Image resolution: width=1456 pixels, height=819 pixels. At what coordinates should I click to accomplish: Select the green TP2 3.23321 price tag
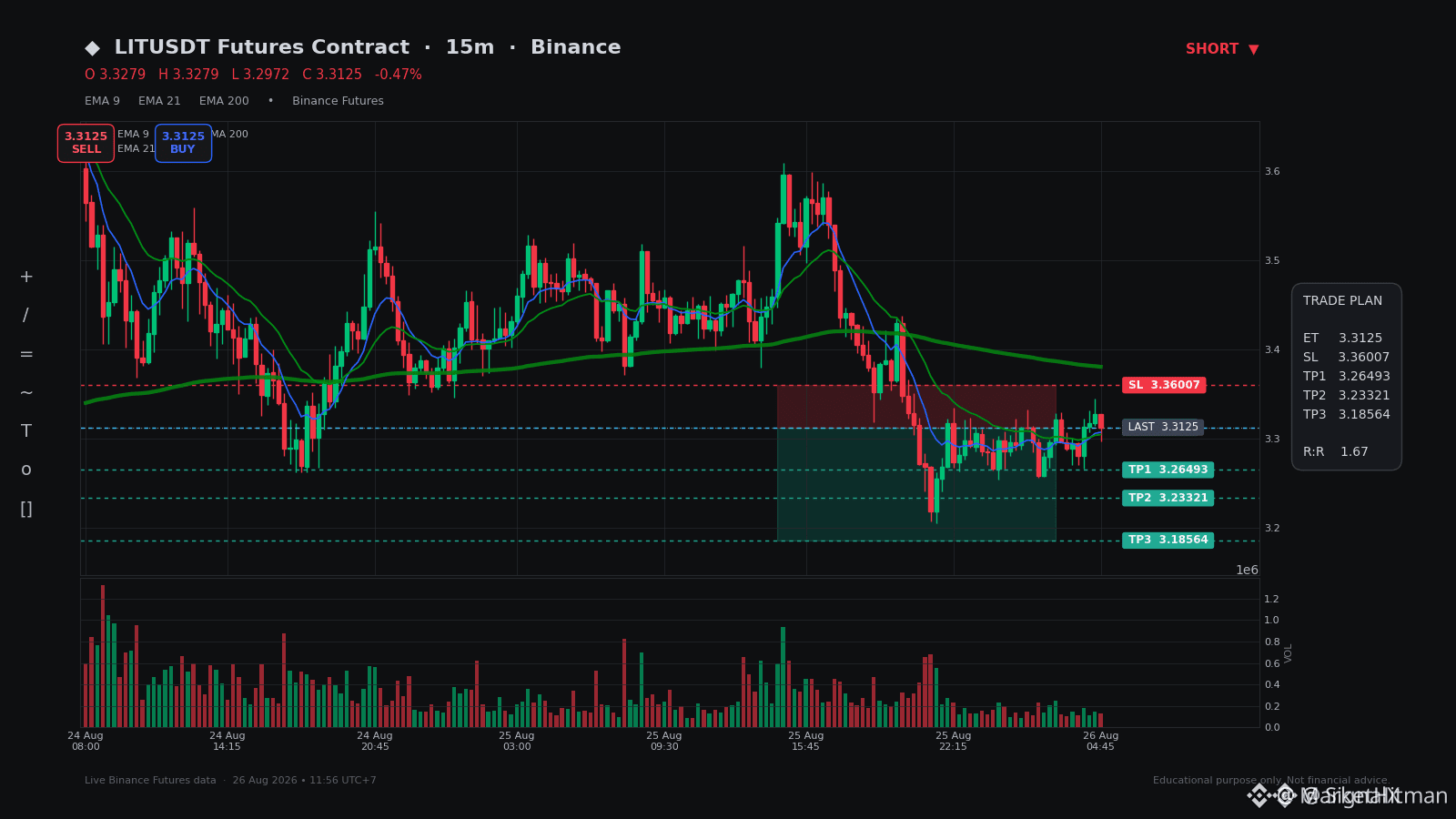1168,498
